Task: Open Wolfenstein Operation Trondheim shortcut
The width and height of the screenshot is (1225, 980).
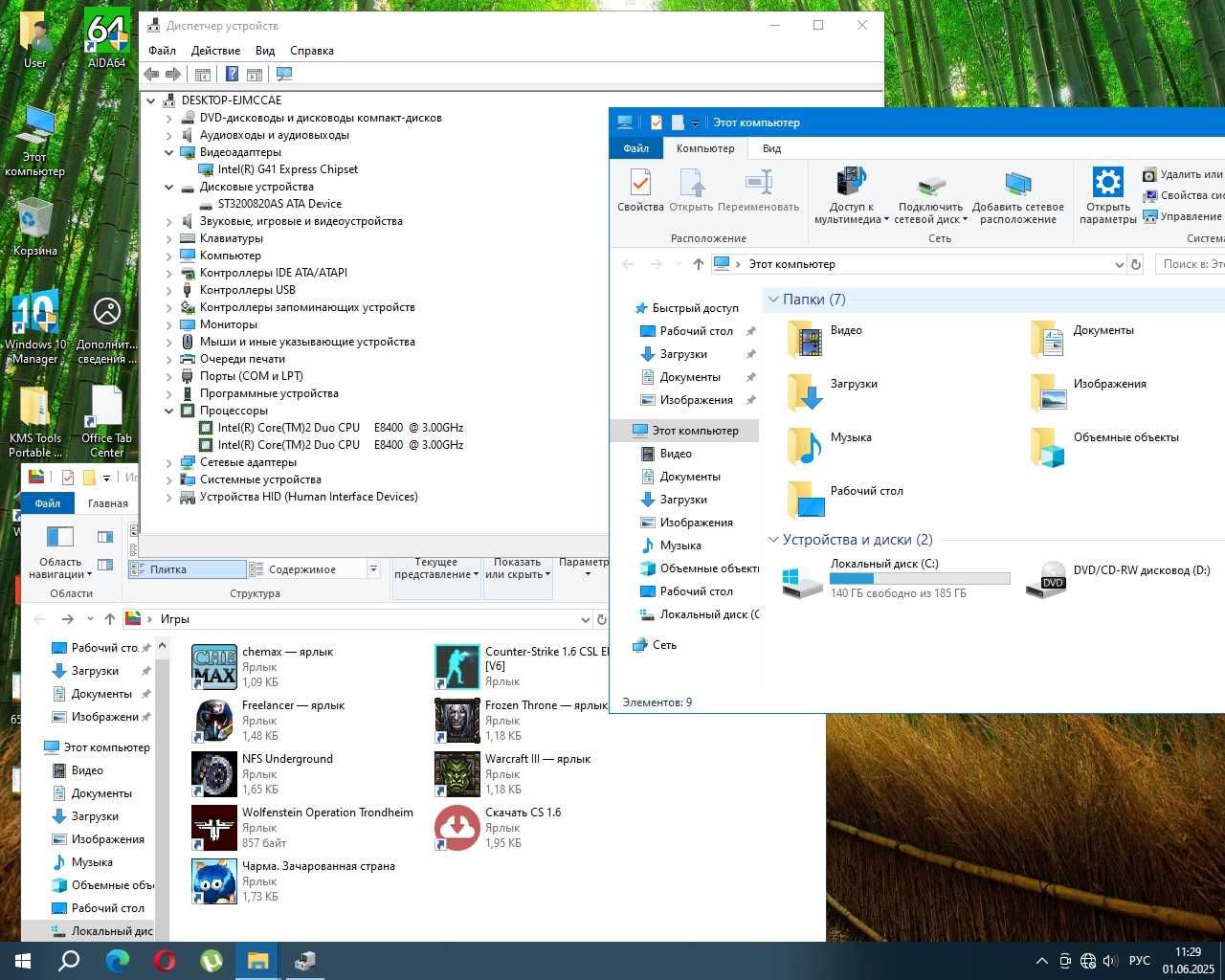Action: click(302, 828)
